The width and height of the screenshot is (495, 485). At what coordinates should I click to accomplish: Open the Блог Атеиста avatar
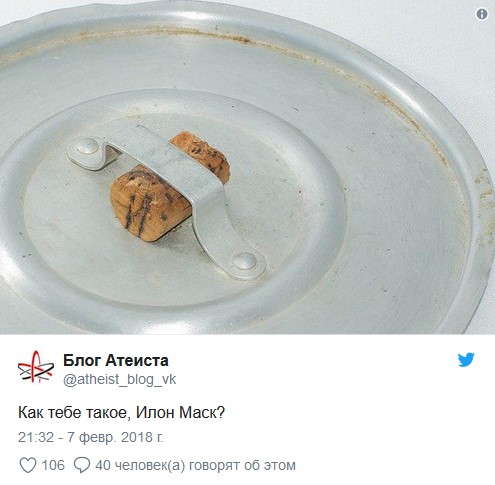click(x=35, y=368)
